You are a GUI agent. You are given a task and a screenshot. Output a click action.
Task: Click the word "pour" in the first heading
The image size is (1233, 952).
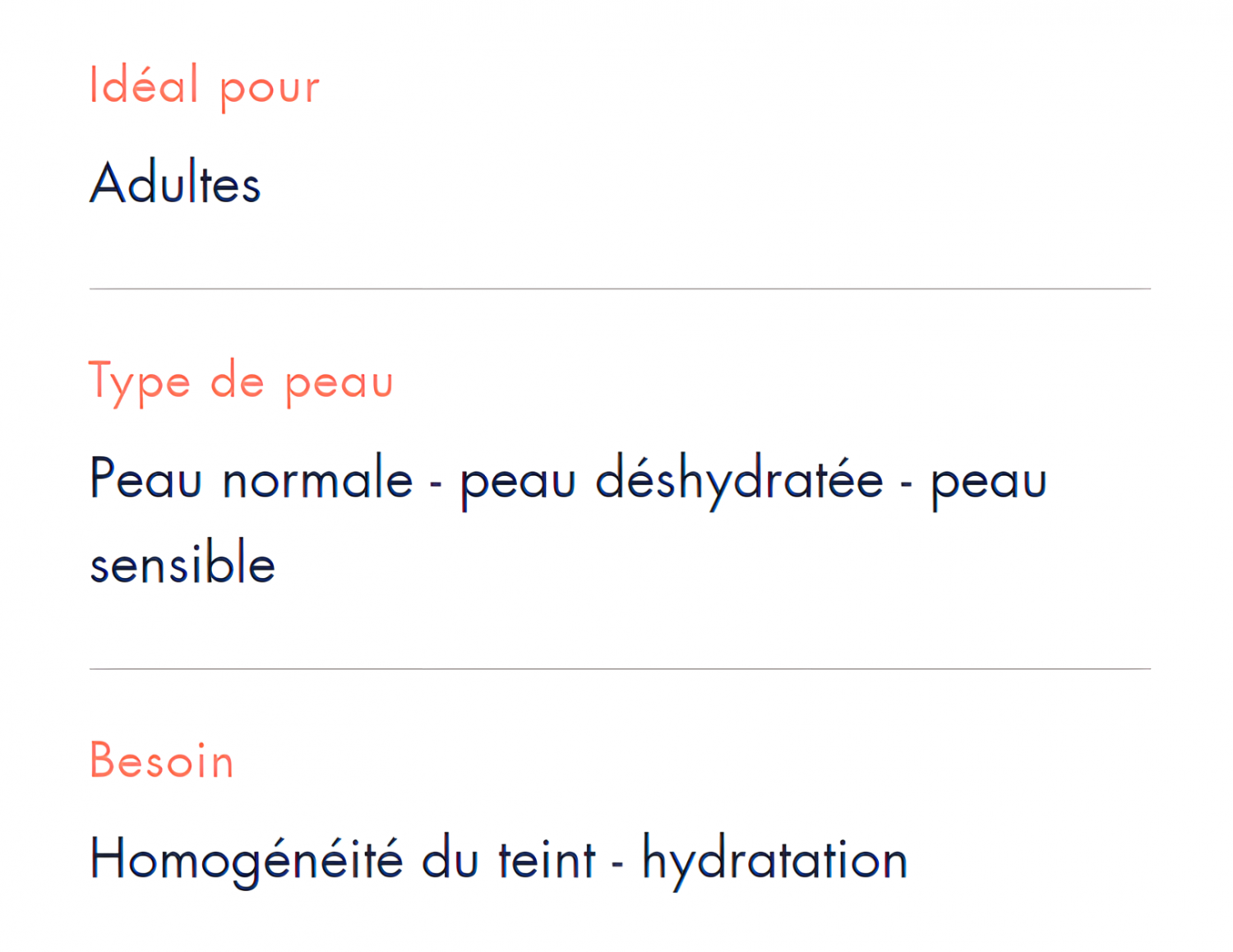pyautogui.click(x=270, y=90)
